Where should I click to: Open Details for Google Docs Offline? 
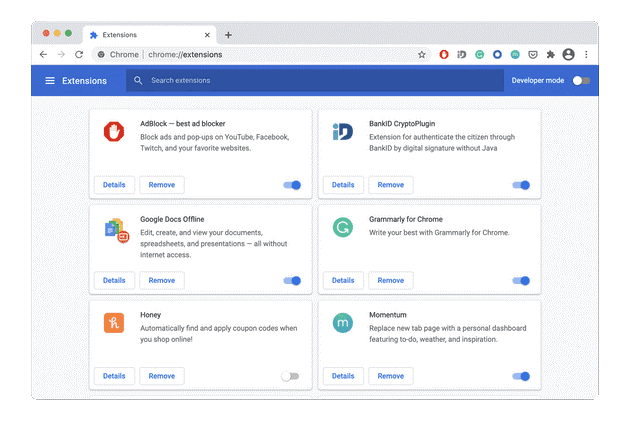(114, 280)
